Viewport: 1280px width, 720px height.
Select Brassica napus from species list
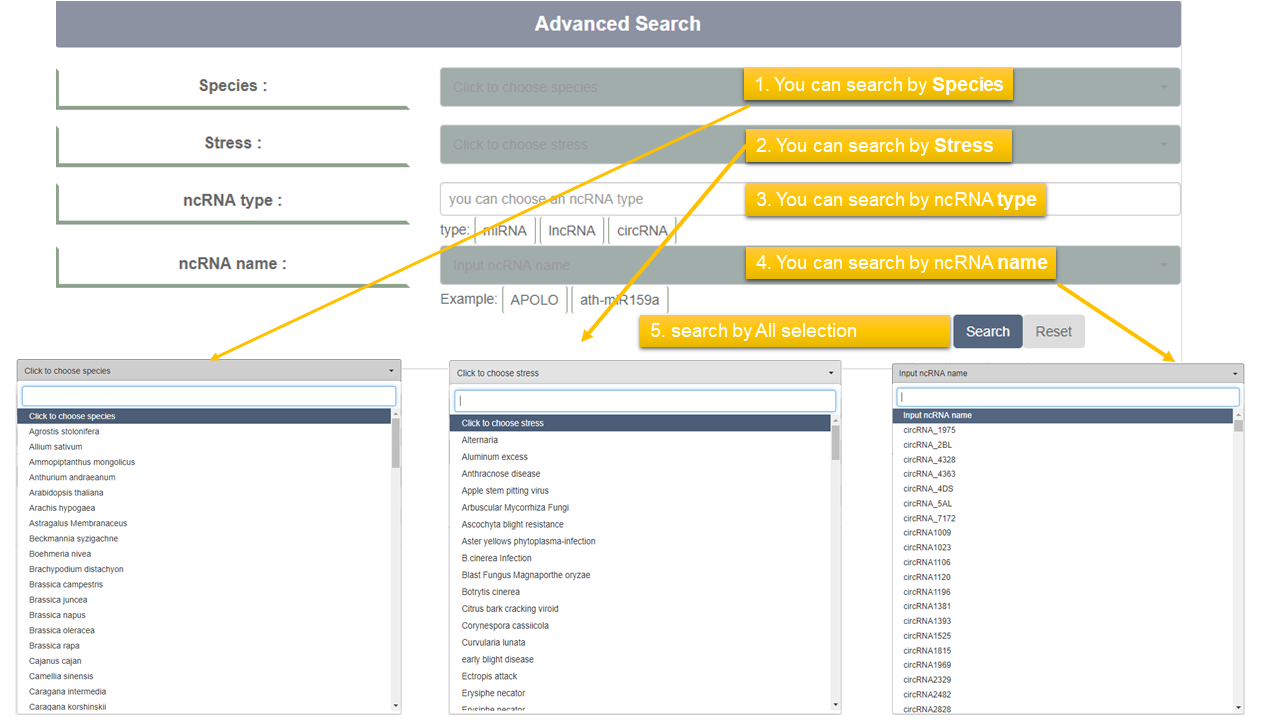click(x=57, y=615)
